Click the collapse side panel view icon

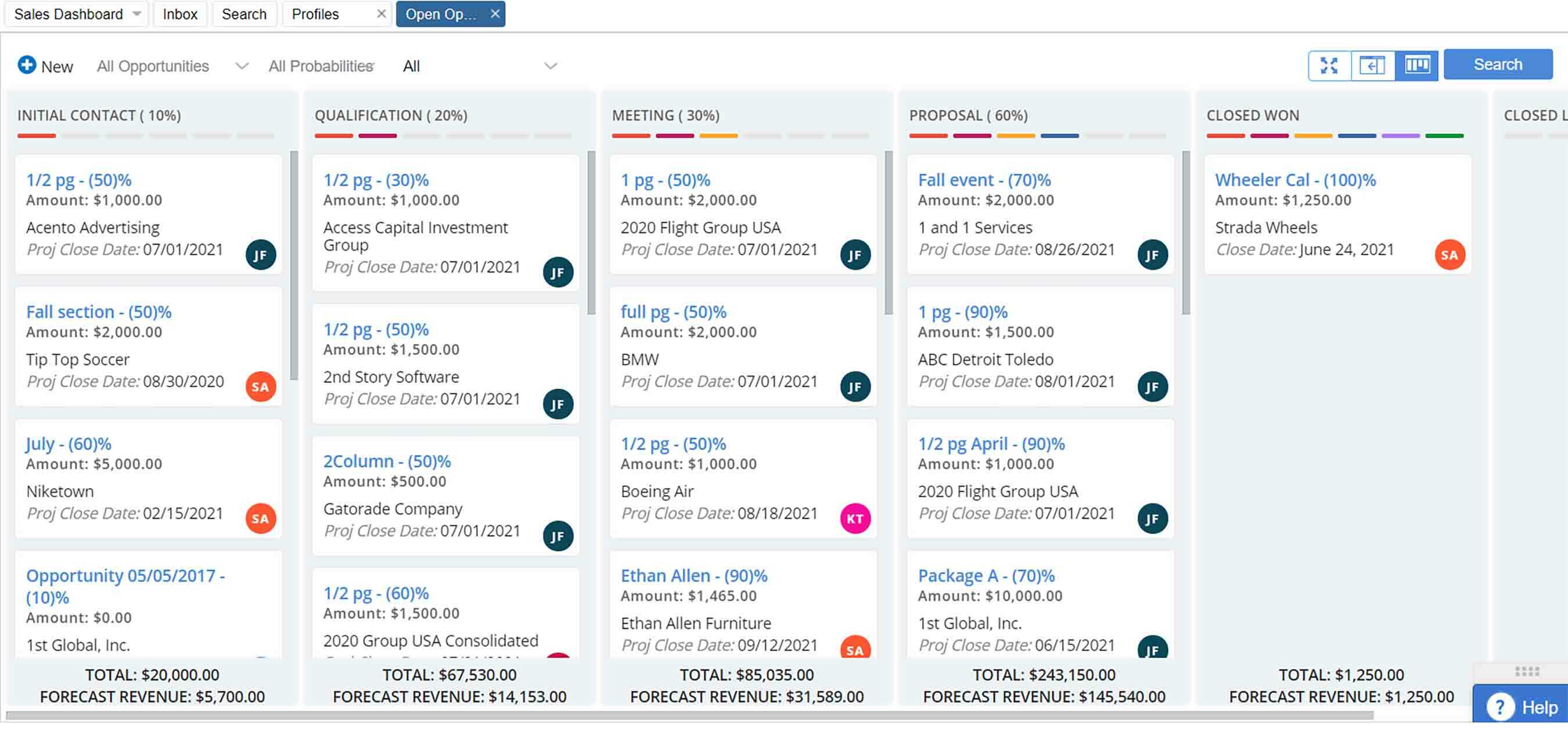pos(1372,65)
